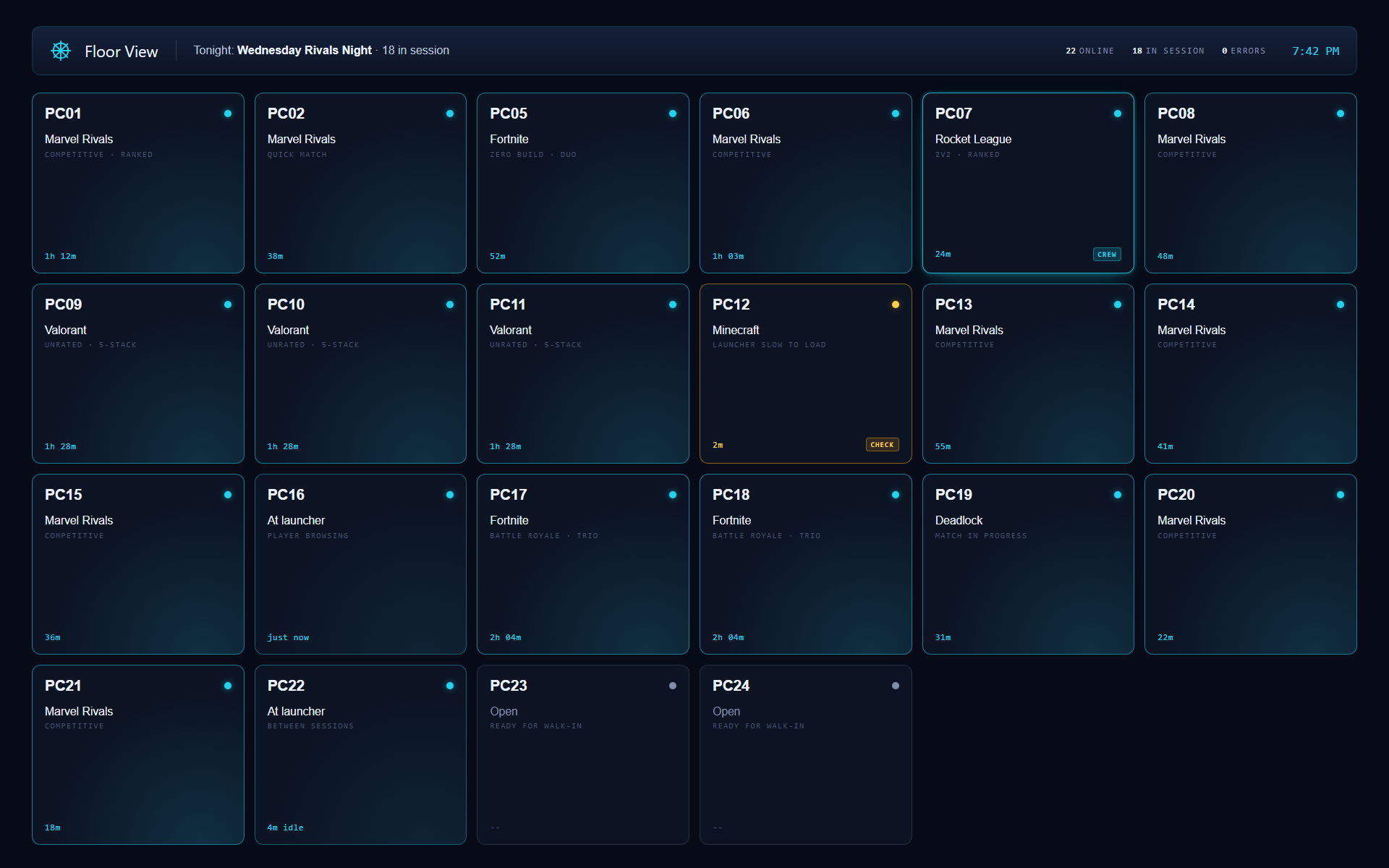Select the Marvel Rivals title on PC20

pyautogui.click(x=1192, y=520)
